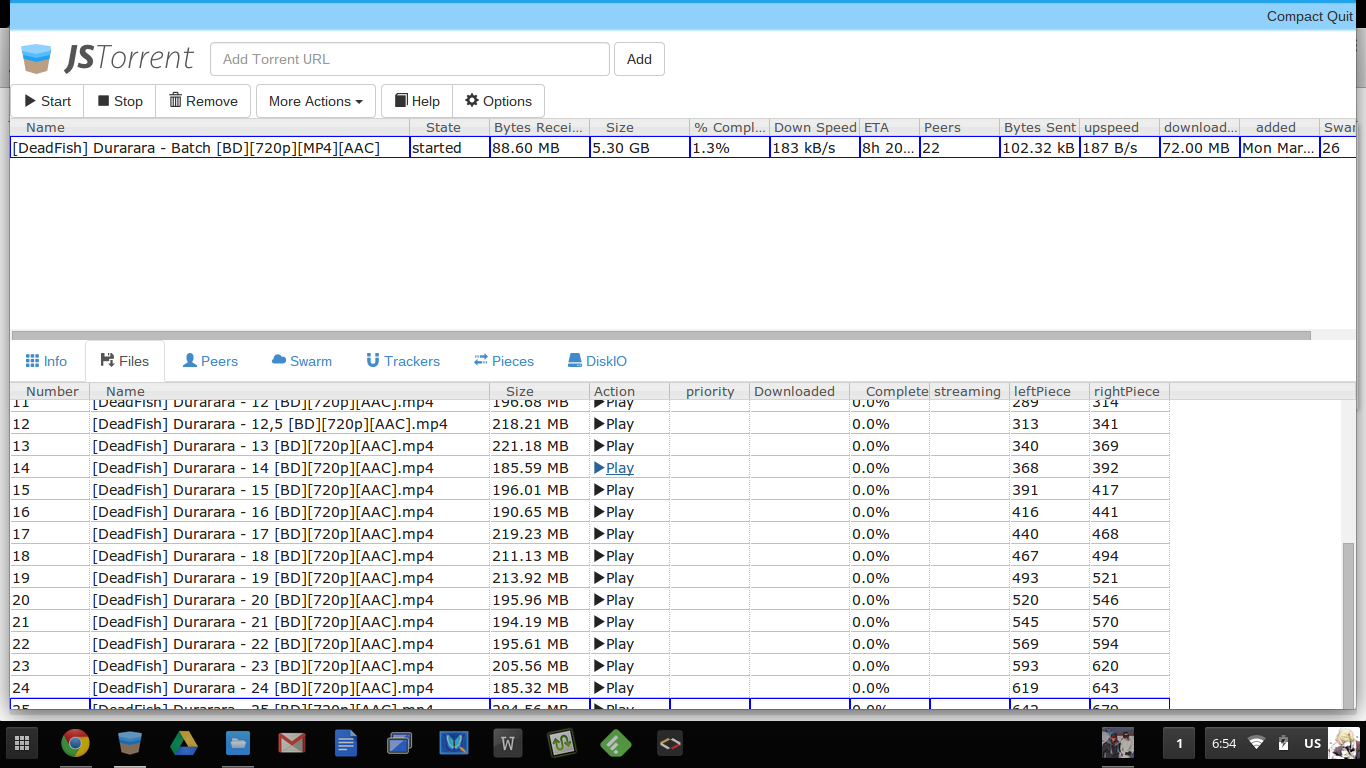Screen dimensions: 1366x768
Task: Open the W writer app on shelf
Action: click(507, 743)
